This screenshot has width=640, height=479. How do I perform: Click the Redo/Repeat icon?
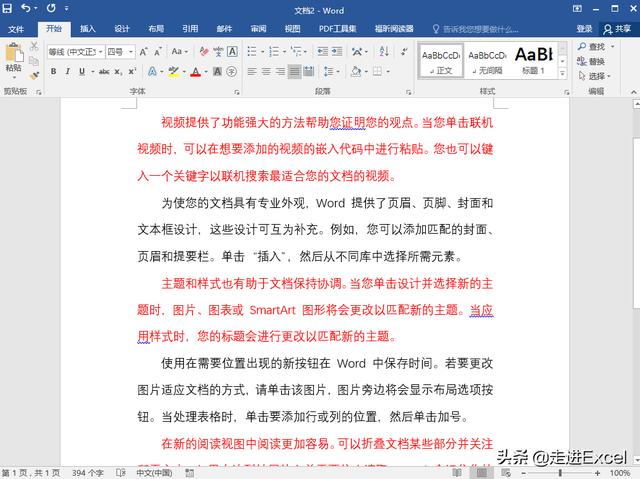(51, 8)
